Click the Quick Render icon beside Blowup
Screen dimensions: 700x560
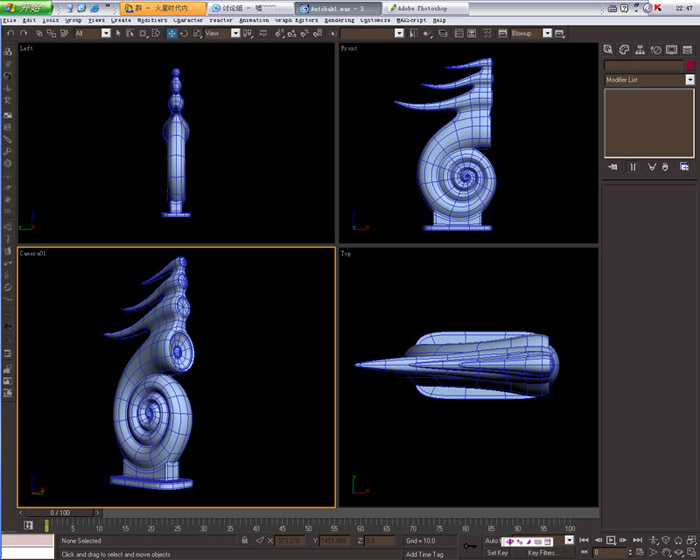(x=559, y=33)
